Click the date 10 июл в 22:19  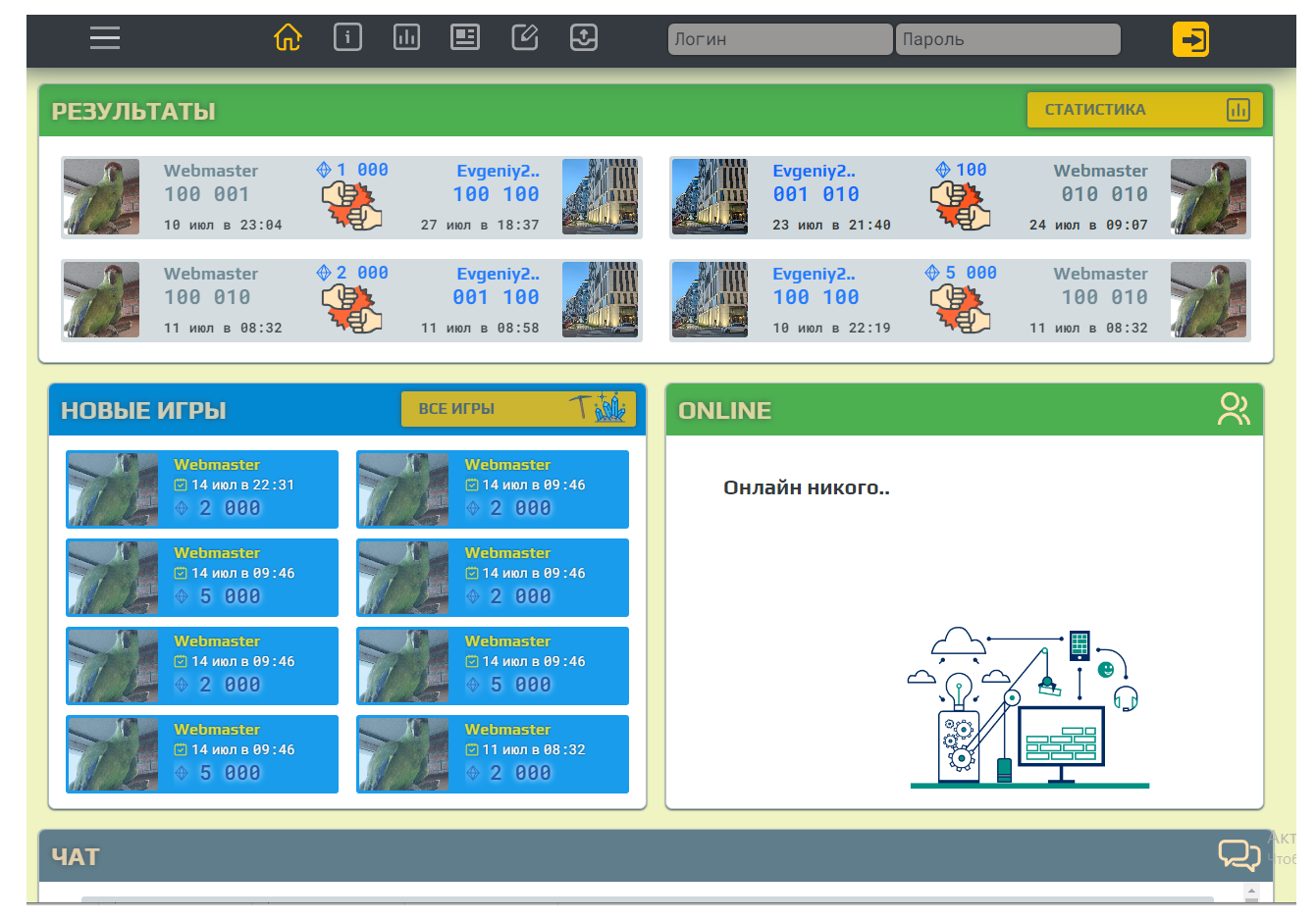(x=831, y=328)
